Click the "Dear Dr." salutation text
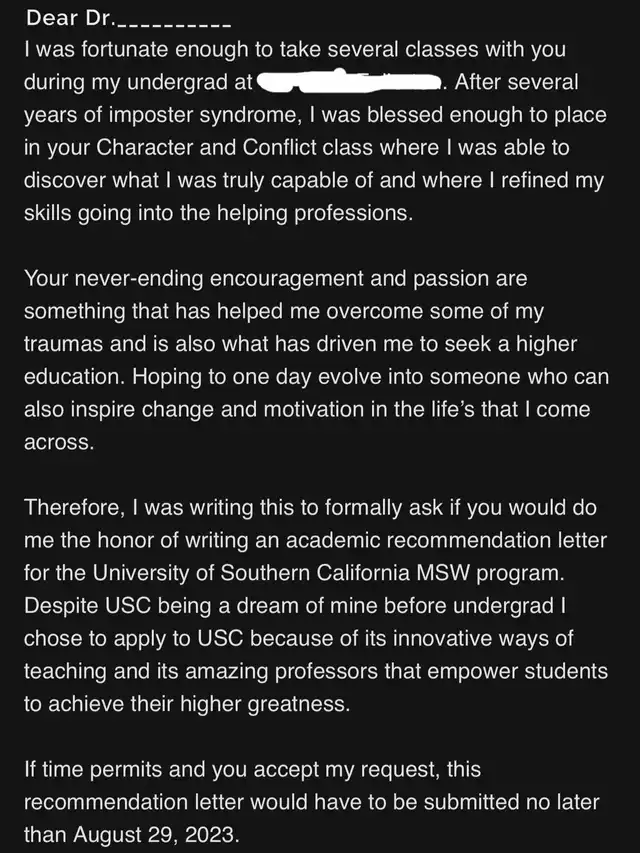 [70, 18]
